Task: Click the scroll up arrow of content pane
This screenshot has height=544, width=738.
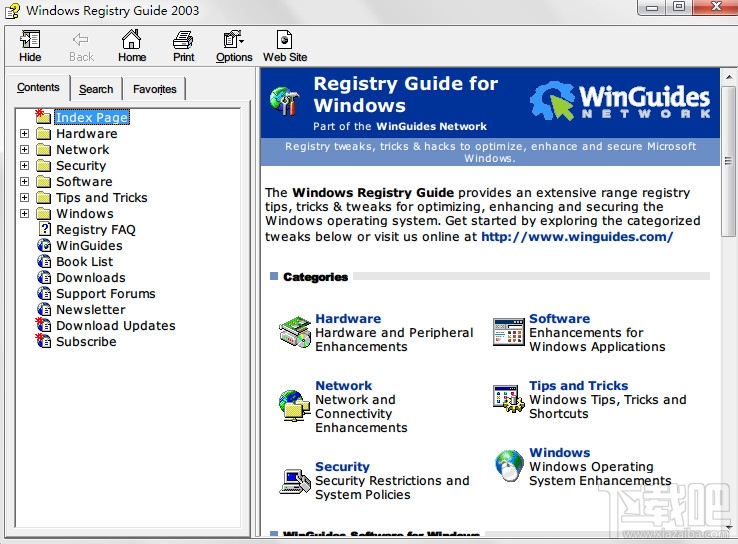Action: point(728,77)
